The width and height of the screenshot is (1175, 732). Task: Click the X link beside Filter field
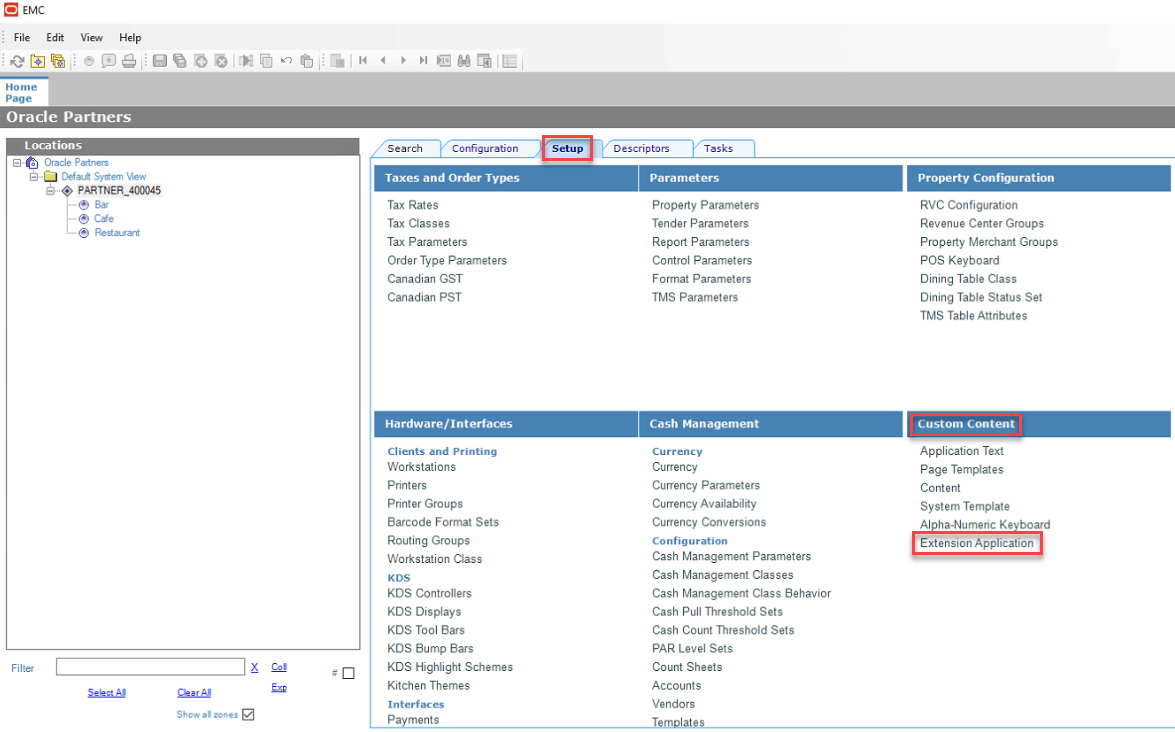(x=255, y=668)
